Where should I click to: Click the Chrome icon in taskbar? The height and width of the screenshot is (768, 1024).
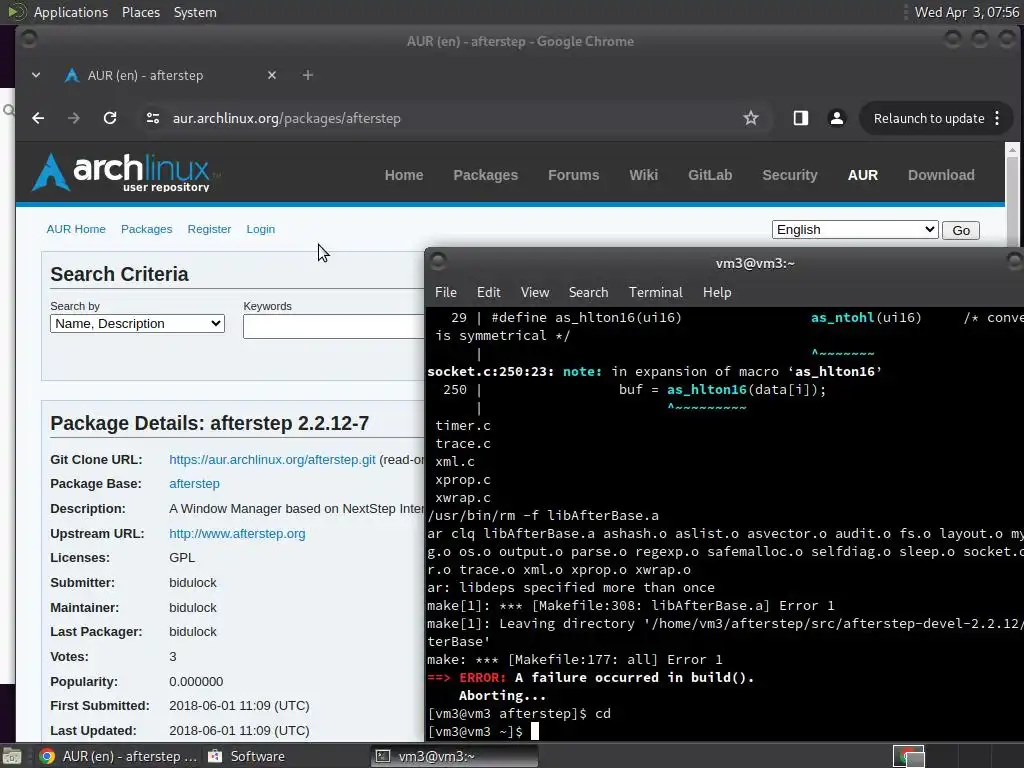click(x=47, y=756)
